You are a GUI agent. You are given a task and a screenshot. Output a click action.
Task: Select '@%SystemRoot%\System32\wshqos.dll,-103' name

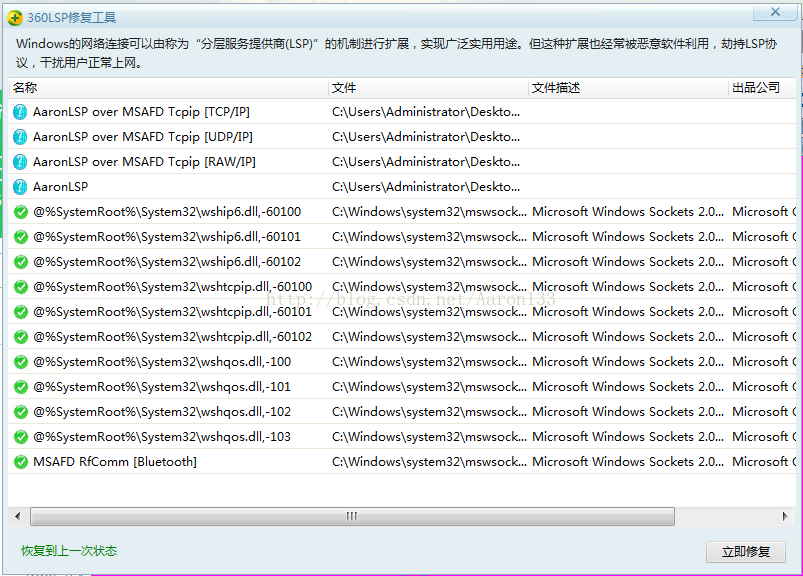pyautogui.click(x=162, y=437)
